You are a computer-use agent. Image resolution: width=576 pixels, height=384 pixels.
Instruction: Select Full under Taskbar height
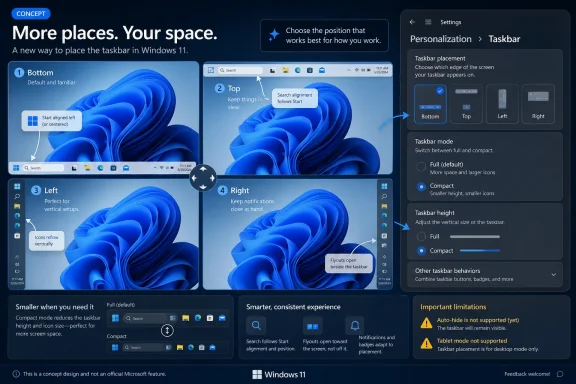(x=421, y=236)
